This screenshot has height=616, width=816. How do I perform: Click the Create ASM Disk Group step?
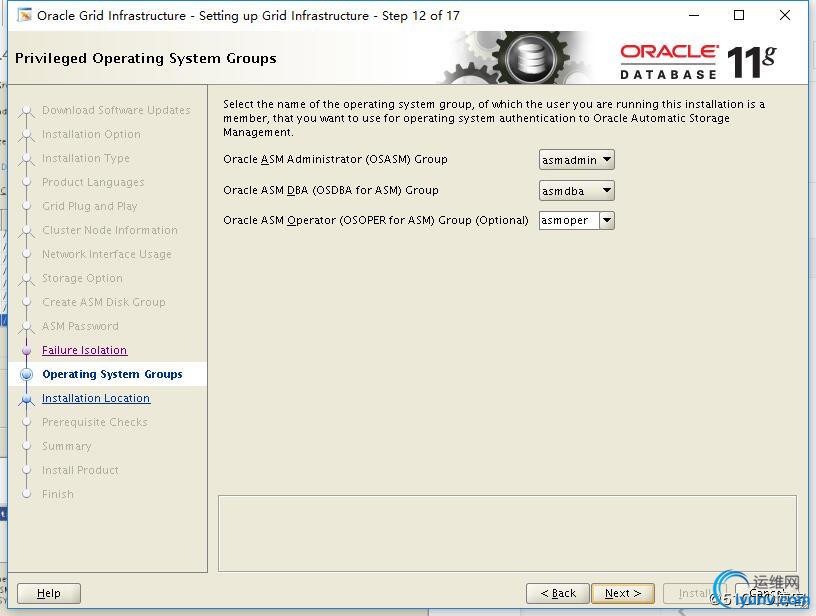(x=104, y=302)
